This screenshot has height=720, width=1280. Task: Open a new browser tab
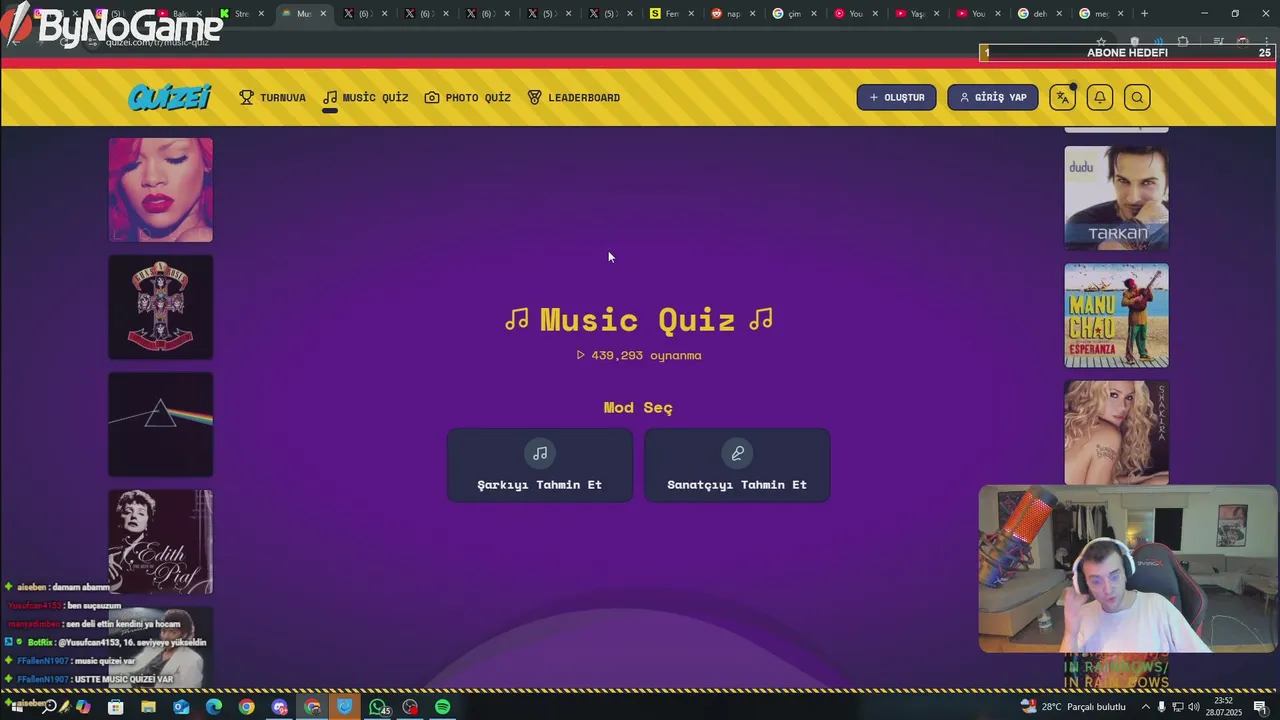tap(1144, 14)
